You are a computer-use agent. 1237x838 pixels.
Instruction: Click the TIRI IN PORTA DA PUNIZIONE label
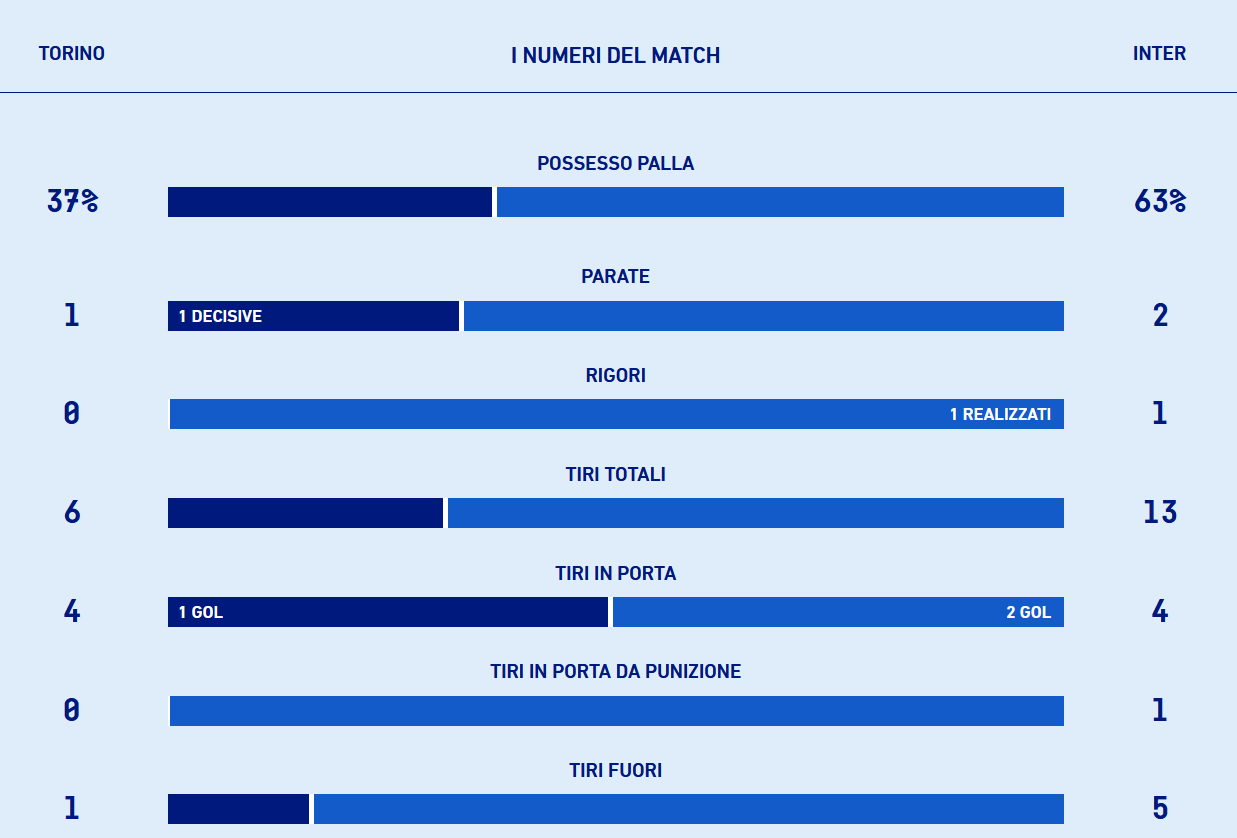point(615,672)
